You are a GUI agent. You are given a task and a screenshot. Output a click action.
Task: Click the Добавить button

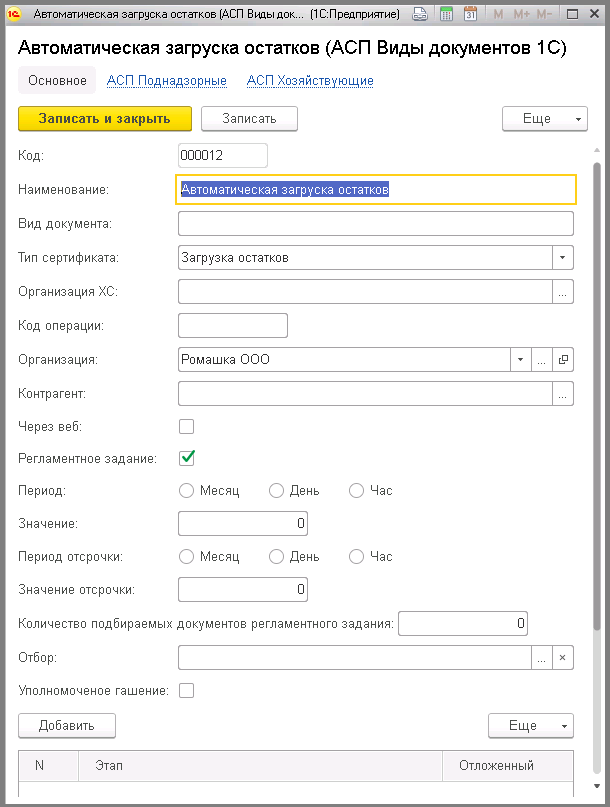point(67,726)
